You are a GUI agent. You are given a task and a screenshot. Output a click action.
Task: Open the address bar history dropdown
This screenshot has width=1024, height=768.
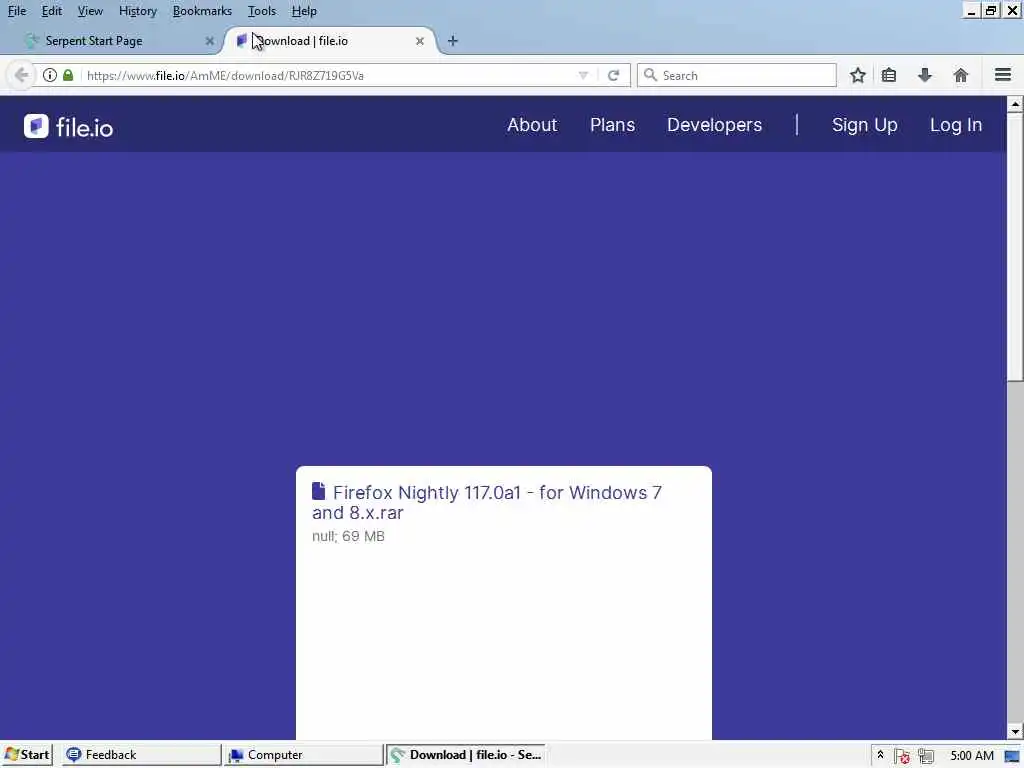coord(583,75)
